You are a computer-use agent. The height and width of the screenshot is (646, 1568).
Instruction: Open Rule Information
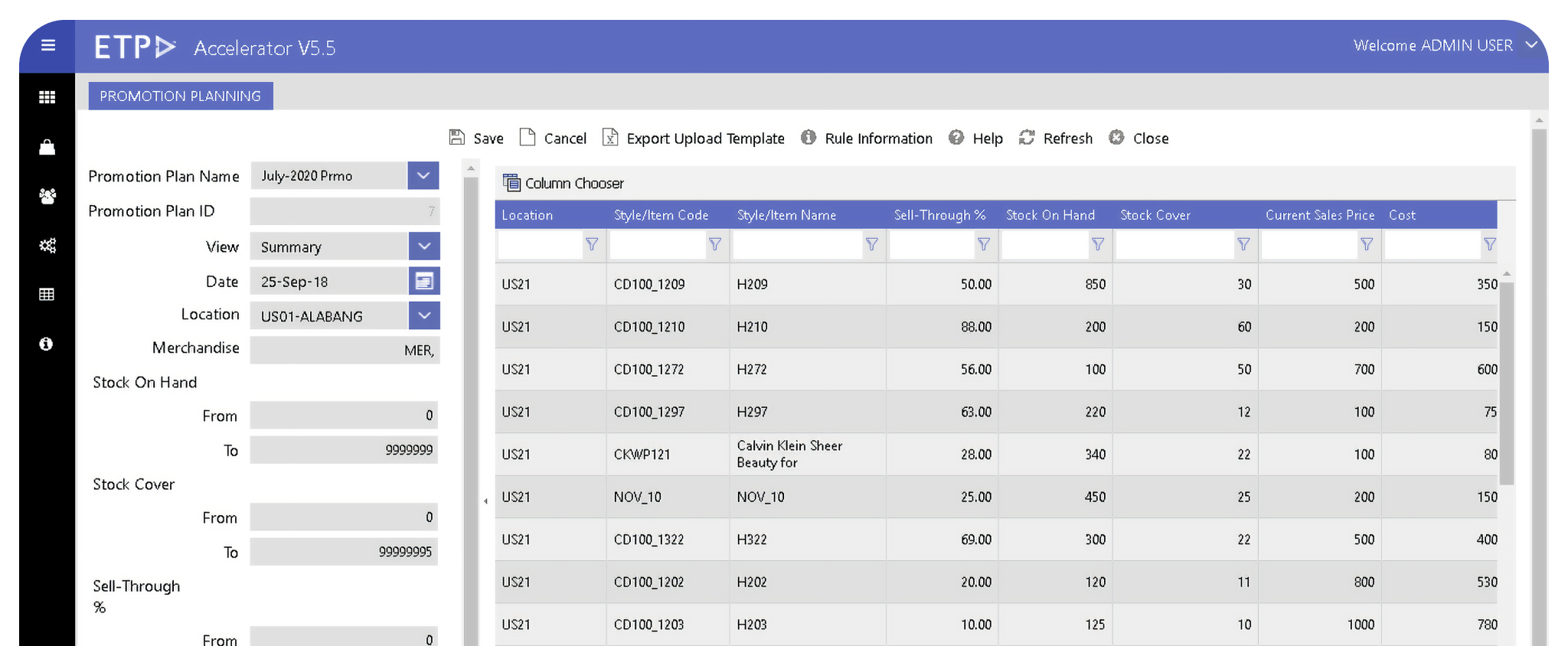pyautogui.click(x=867, y=139)
